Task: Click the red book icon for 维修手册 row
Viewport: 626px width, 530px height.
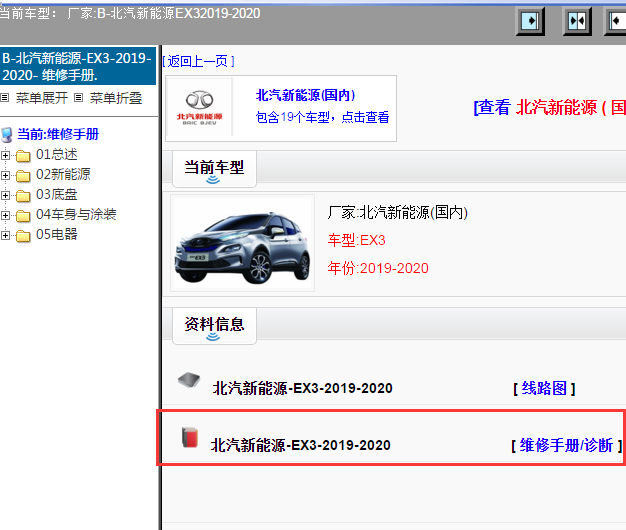Action: tap(190, 437)
